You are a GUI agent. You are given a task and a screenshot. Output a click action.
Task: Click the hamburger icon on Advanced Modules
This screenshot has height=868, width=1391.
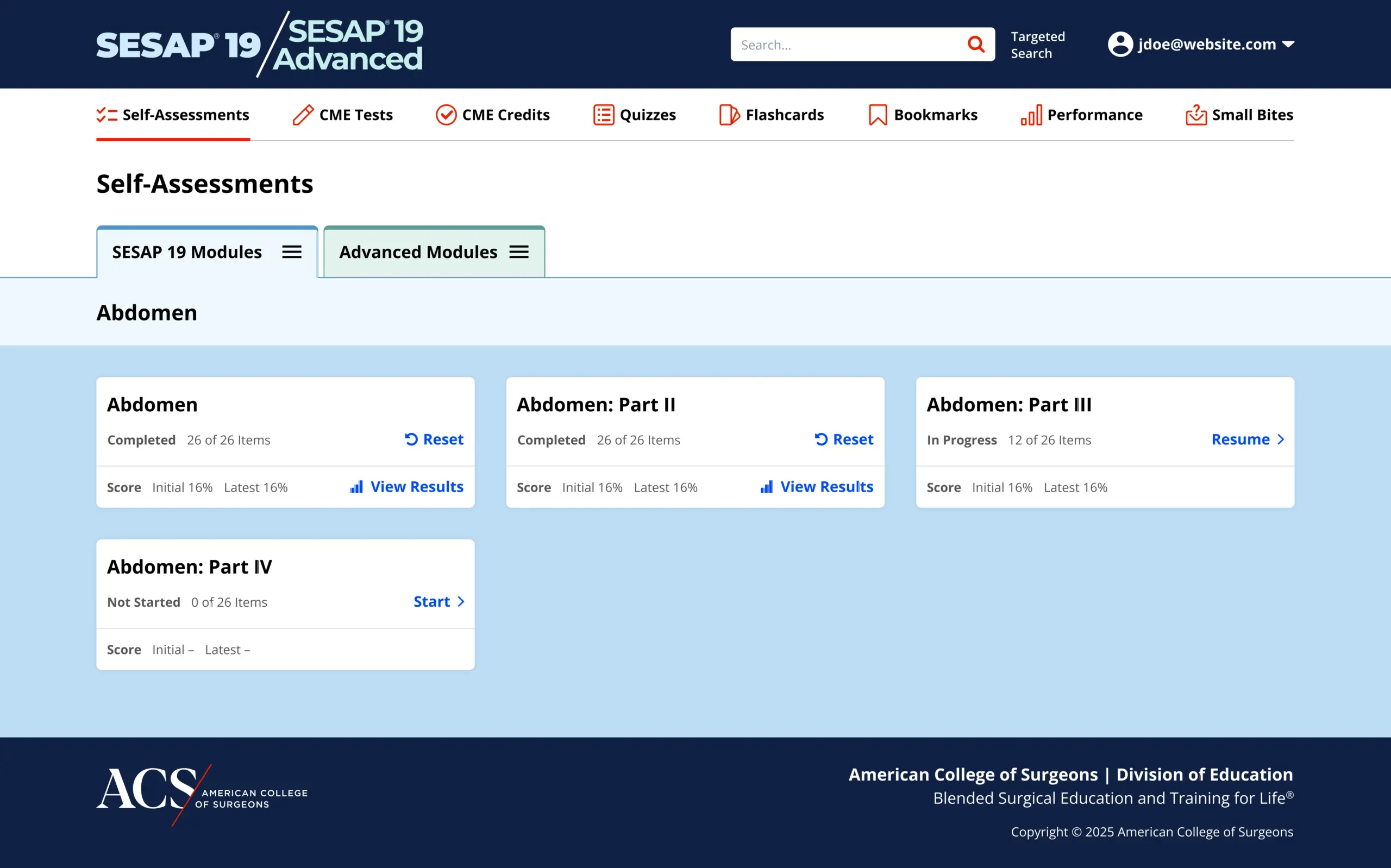[x=519, y=252]
